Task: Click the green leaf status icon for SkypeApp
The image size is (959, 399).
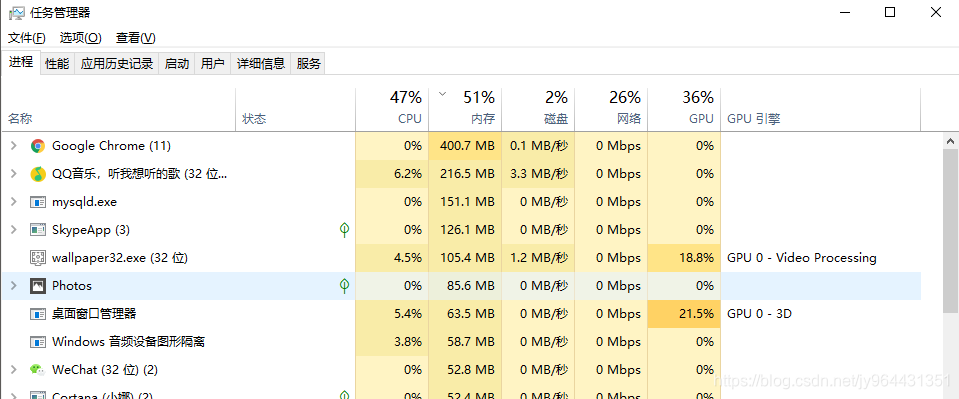Action: tap(344, 230)
